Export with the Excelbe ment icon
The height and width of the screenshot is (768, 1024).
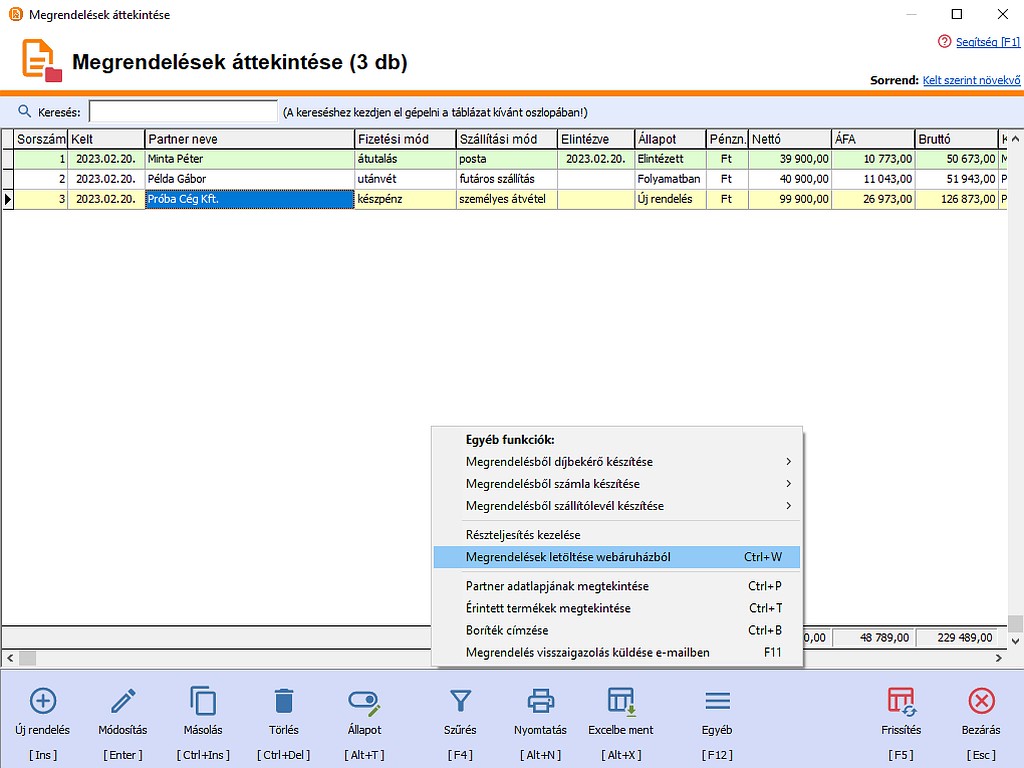click(621, 701)
